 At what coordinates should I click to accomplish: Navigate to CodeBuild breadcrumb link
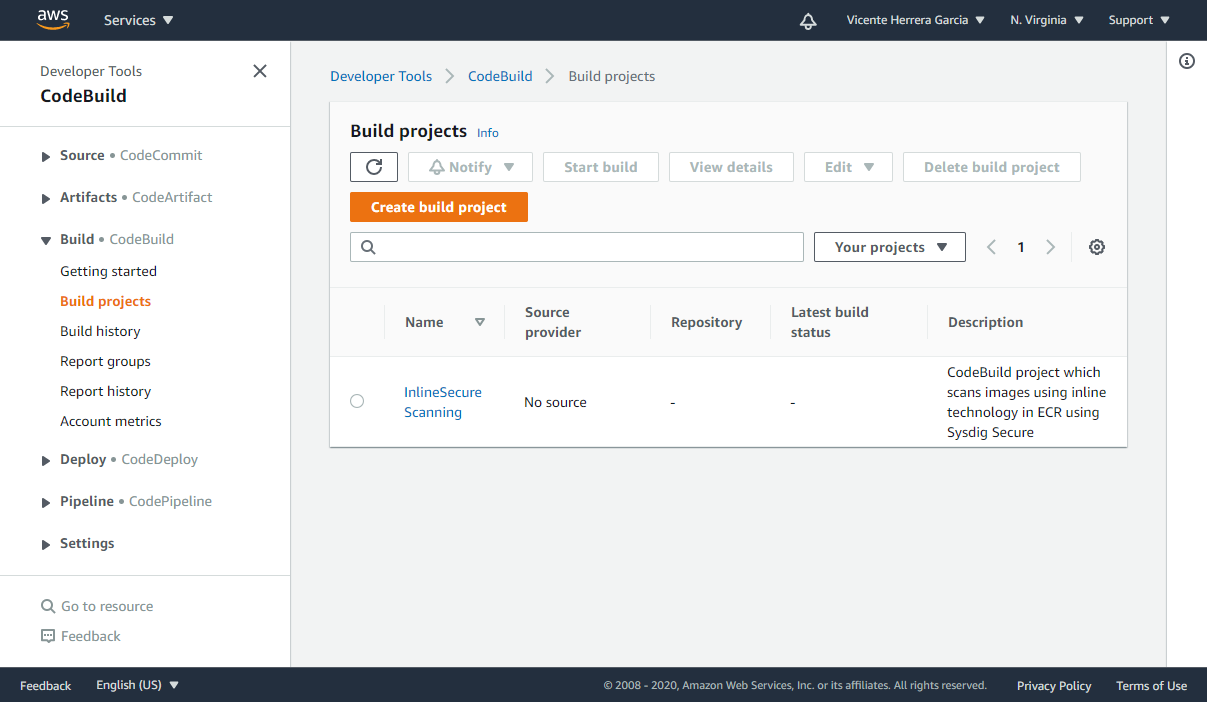pyautogui.click(x=500, y=76)
